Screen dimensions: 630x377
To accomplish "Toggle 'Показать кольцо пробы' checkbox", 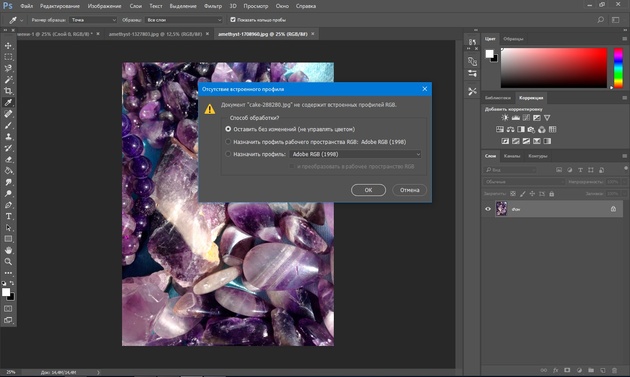I will 233,19.
